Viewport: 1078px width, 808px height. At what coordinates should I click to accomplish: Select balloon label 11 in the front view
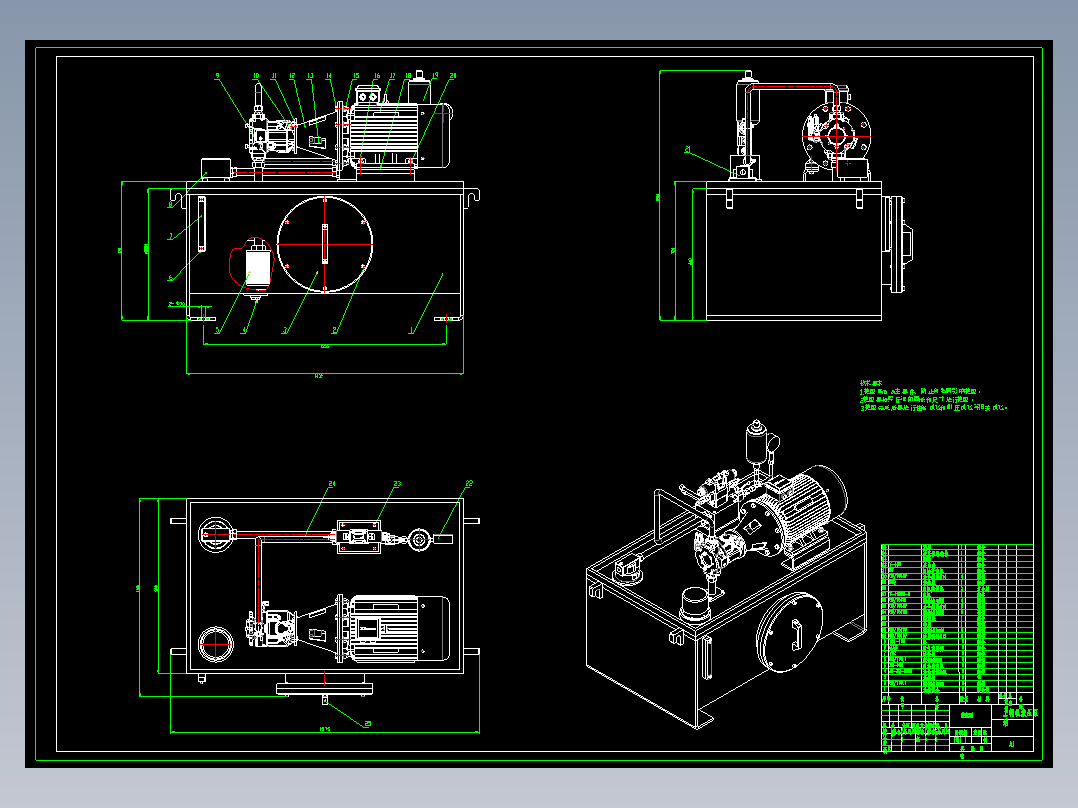coord(274,76)
